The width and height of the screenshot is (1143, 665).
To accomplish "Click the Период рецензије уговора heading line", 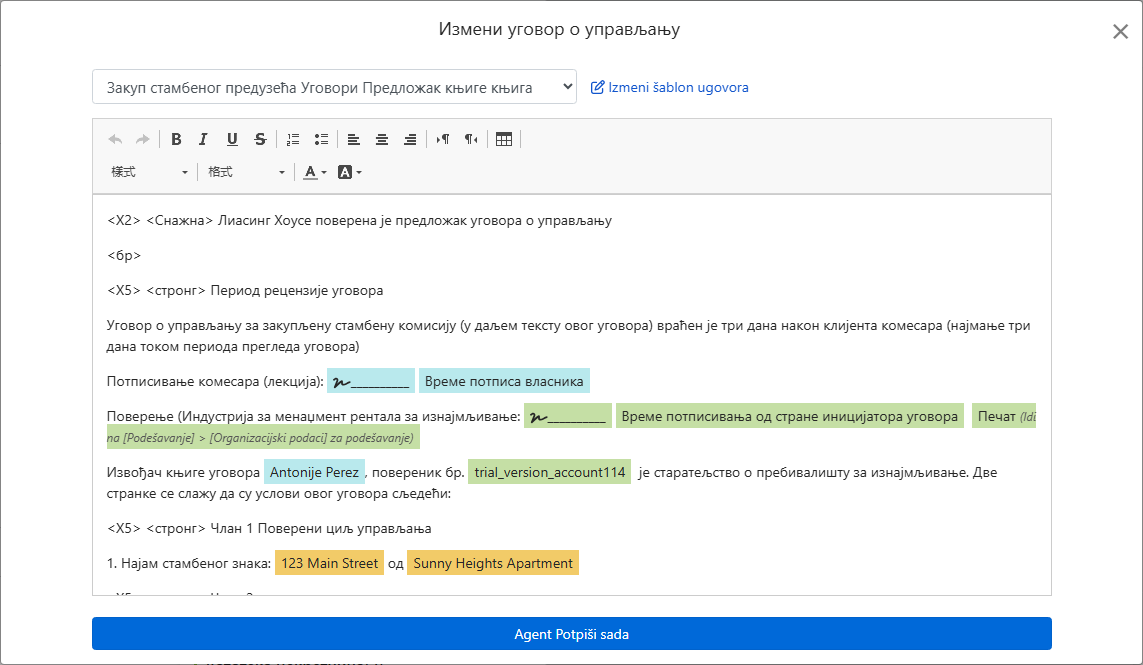I will tap(245, 290).
